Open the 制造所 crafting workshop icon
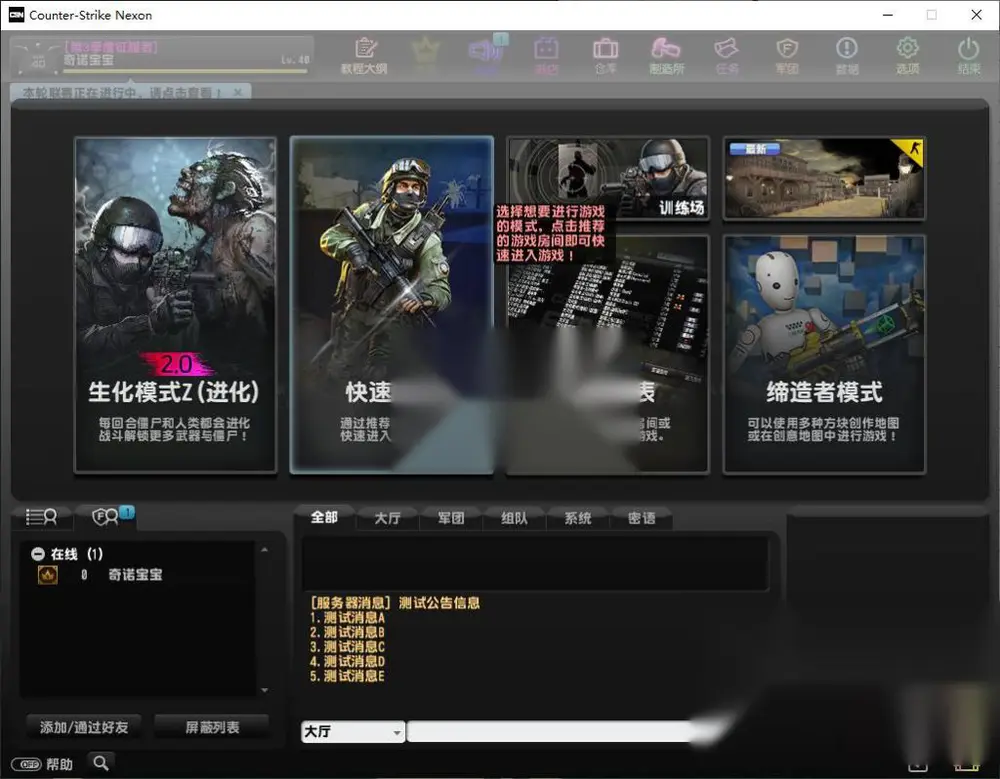Screen dimensions: 1000x779 click(x=666, y=56)
